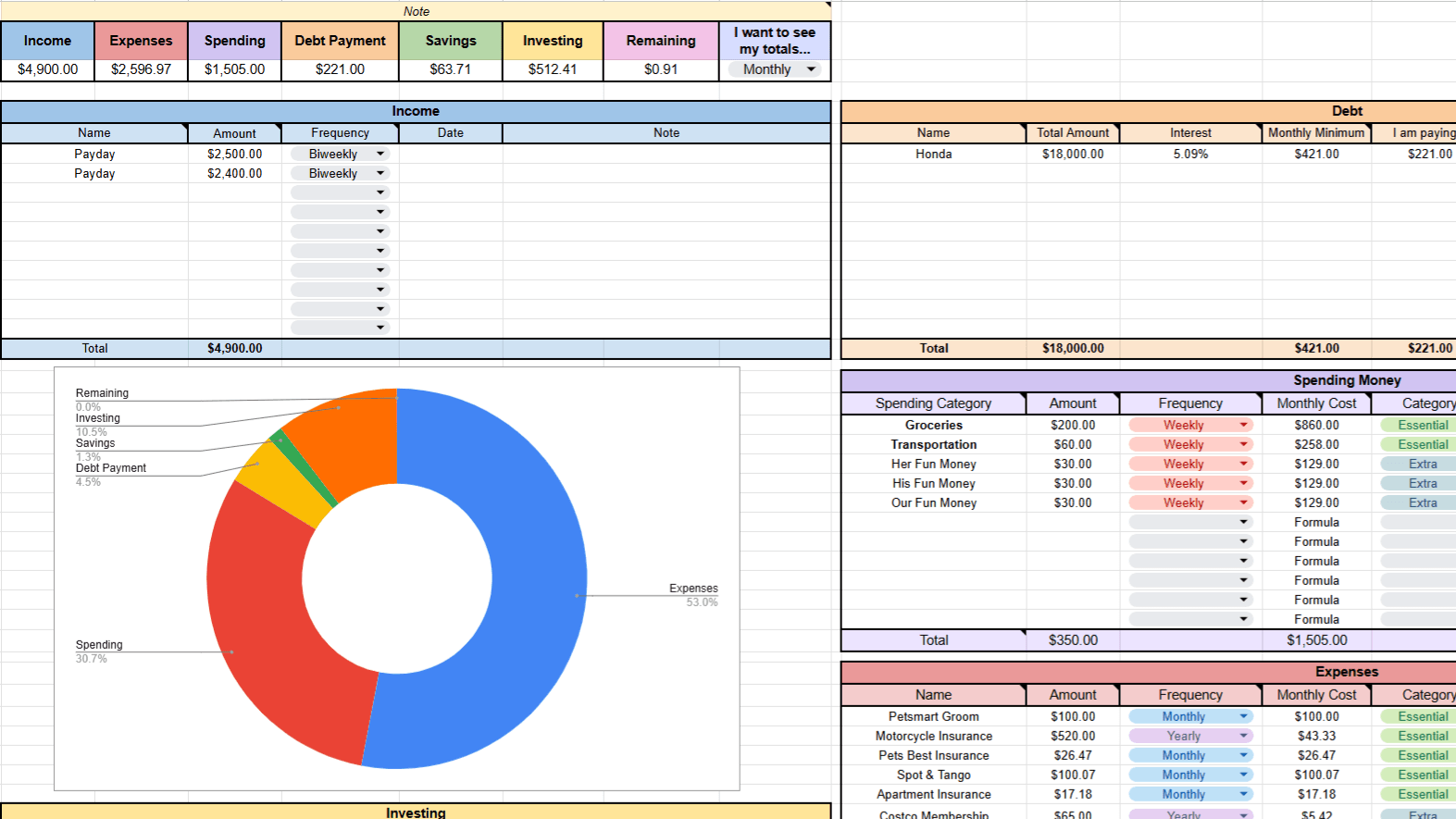Viewport: 1456px width, 819px height.
Task: Open Our Fun Money frequency dropdown
Action: [x=1190, y=503]
